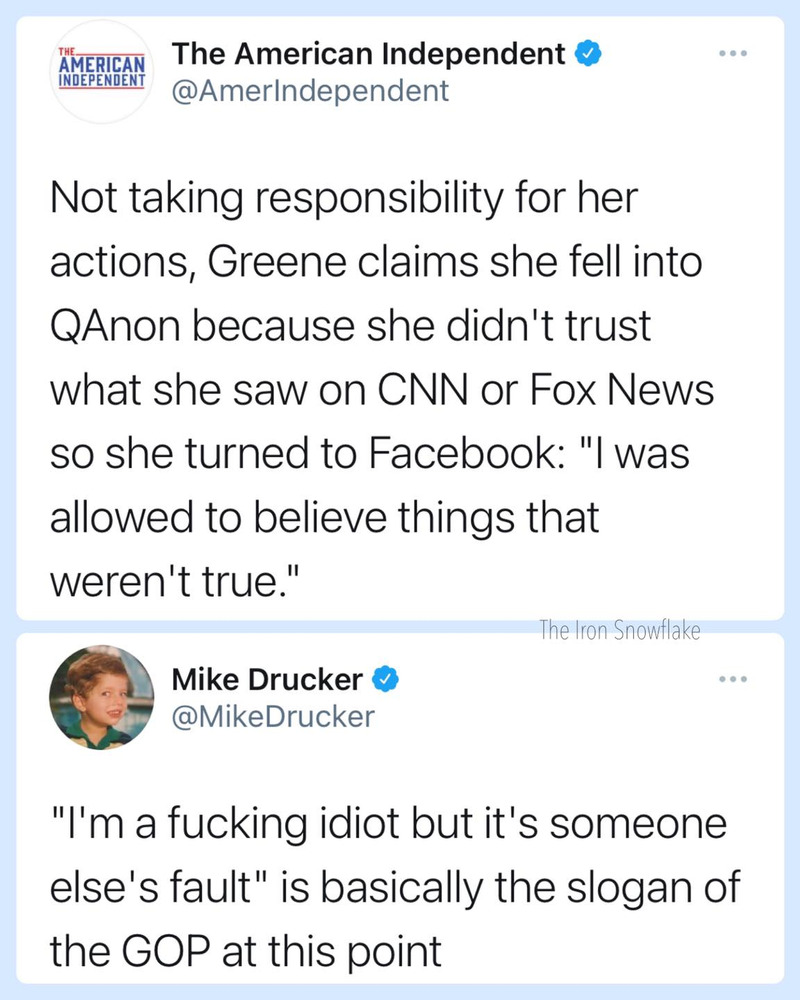Image resolution: width=800 pixels, height=1000 pixels.
Task: Open three-dot menu on Mike Drucker's tweet
Action: 731,680
